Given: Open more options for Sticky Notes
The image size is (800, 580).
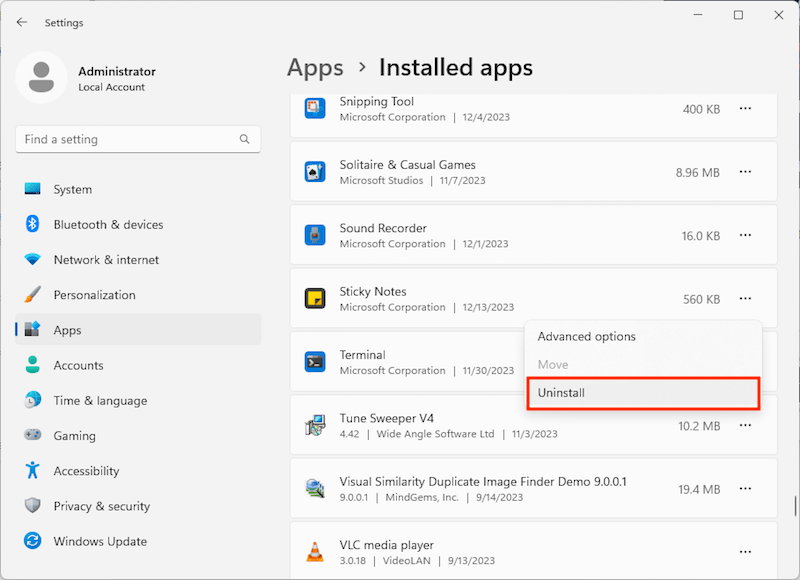Looking at the screenshot, I should (x=745, y=298).
